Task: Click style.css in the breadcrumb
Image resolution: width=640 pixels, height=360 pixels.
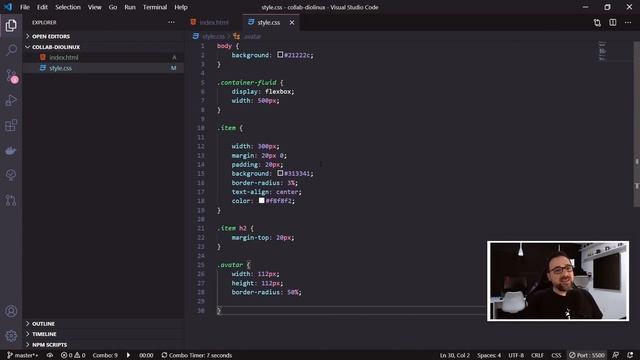Action: point(213,36)
